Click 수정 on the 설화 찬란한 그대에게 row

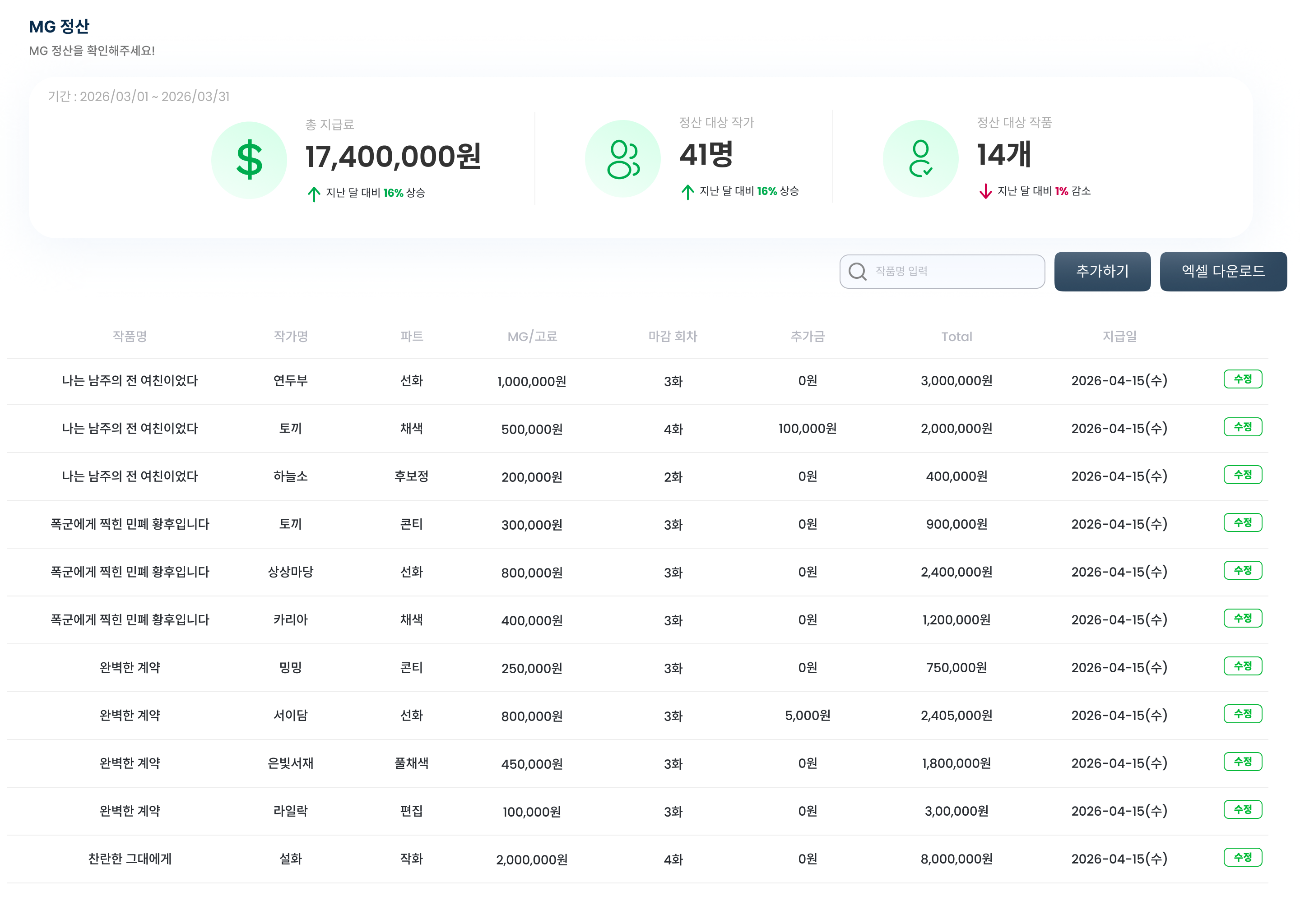(1242, 857)
